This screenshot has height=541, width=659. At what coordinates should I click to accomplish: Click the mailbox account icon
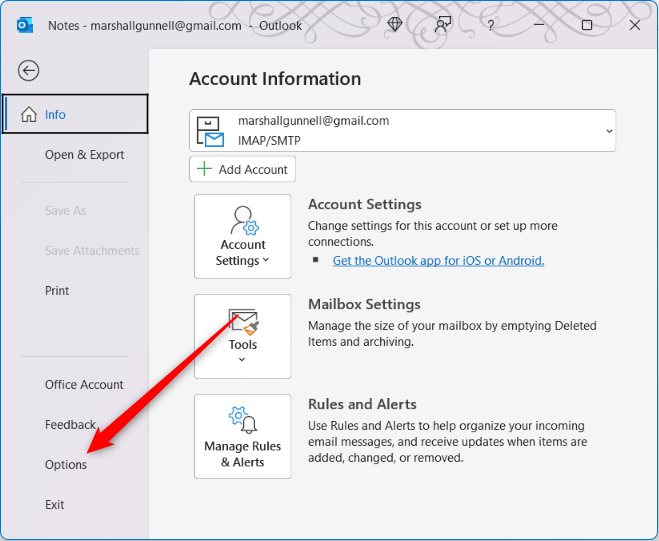coord(211,131)
